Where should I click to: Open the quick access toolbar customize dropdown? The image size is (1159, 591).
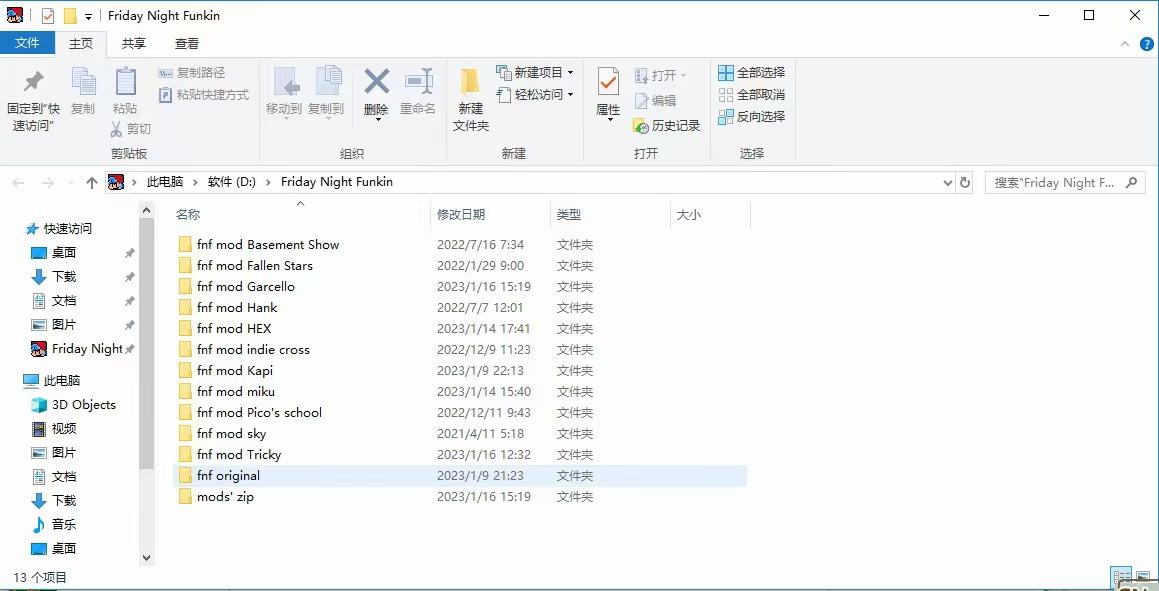88,16
